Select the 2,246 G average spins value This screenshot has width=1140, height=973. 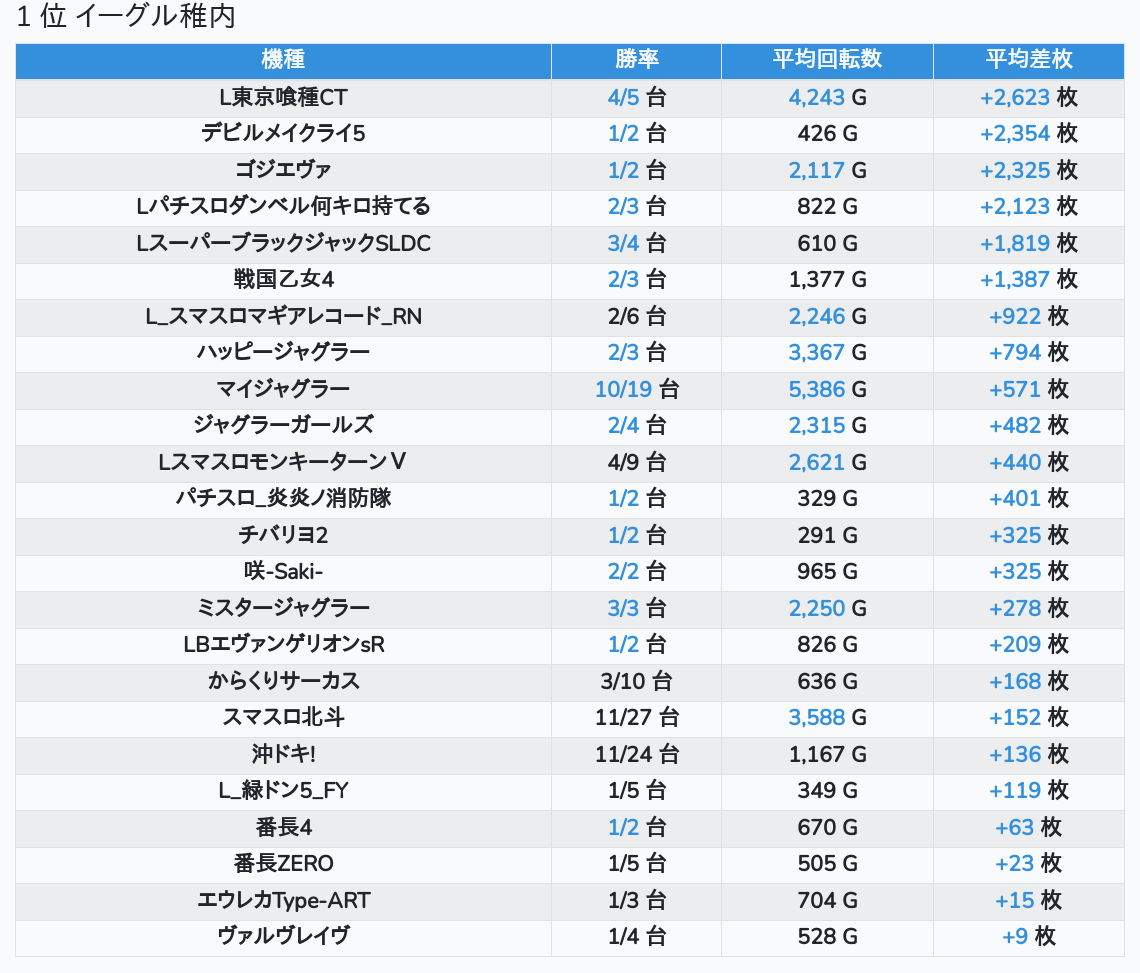click(827, 316)
